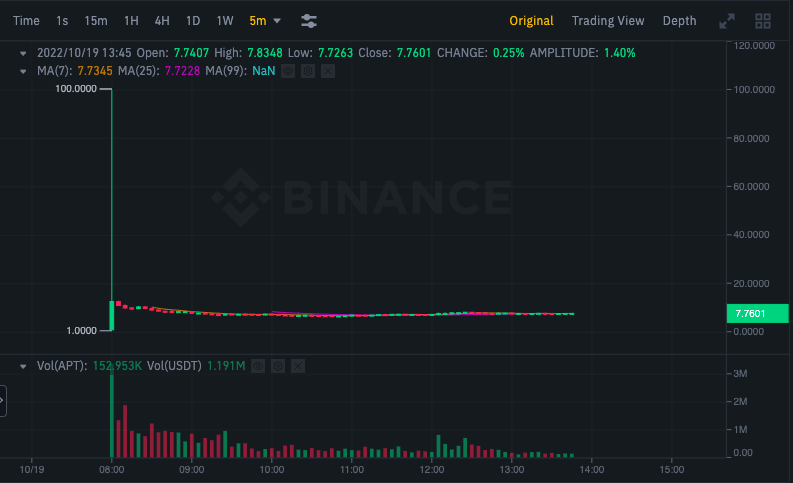The image size is (793, 483).
Task: Switch to Depth chart tab
Action: click(x=679, y=20)
